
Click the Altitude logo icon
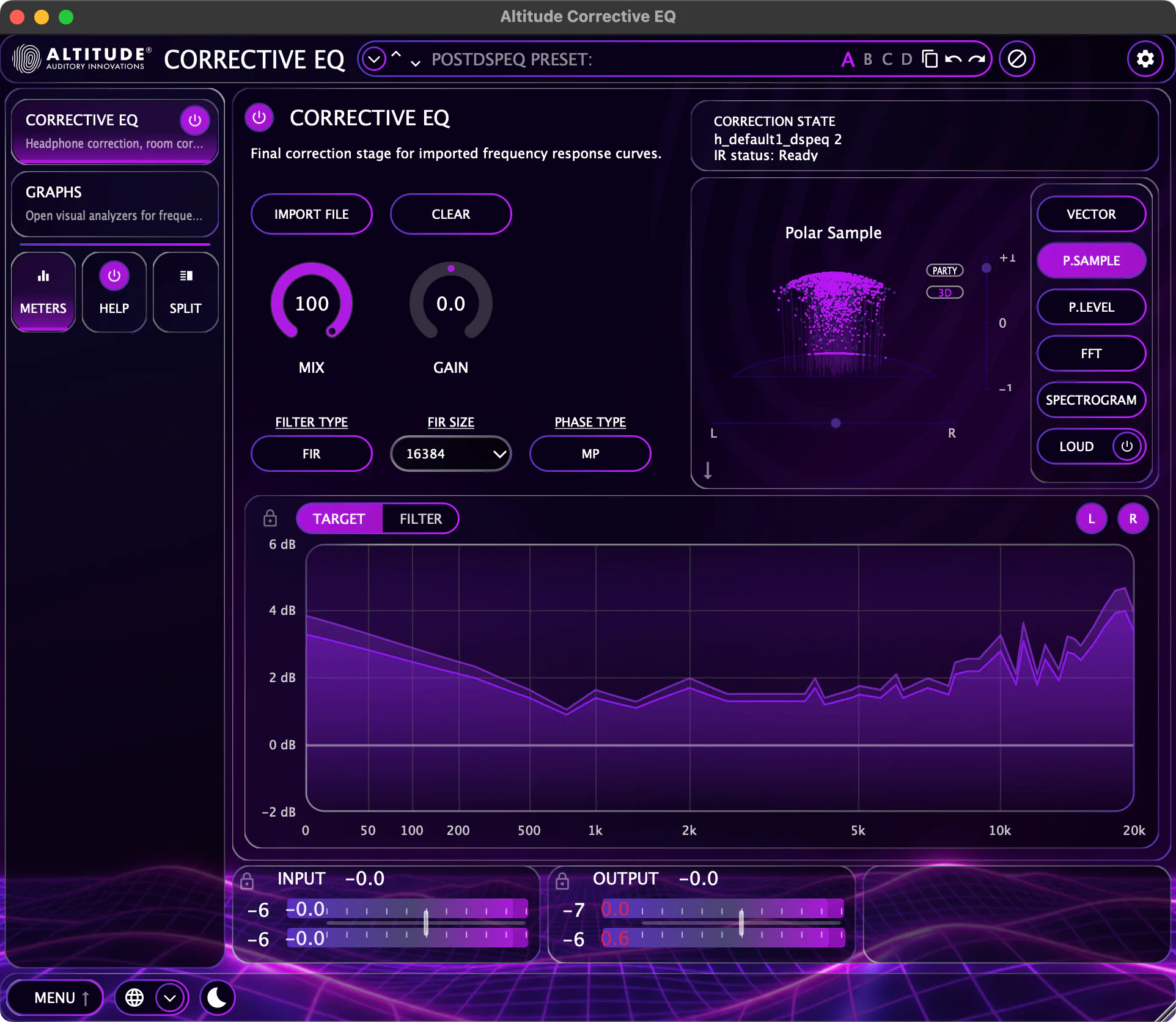(27, 59)
